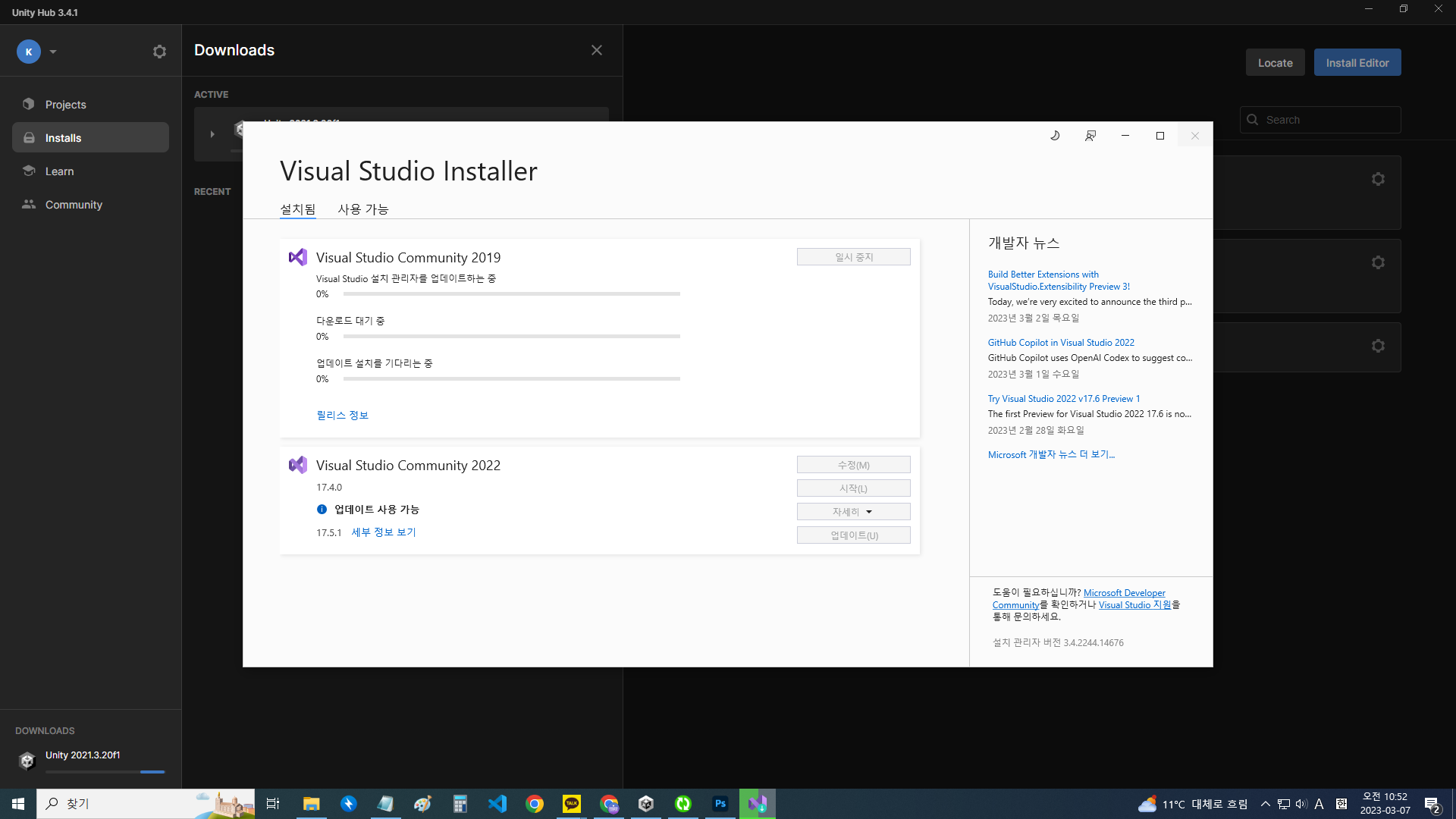Open the Paint palette app on taskbar
Viewport: 1456px width, 819px height.
[422, 804]
